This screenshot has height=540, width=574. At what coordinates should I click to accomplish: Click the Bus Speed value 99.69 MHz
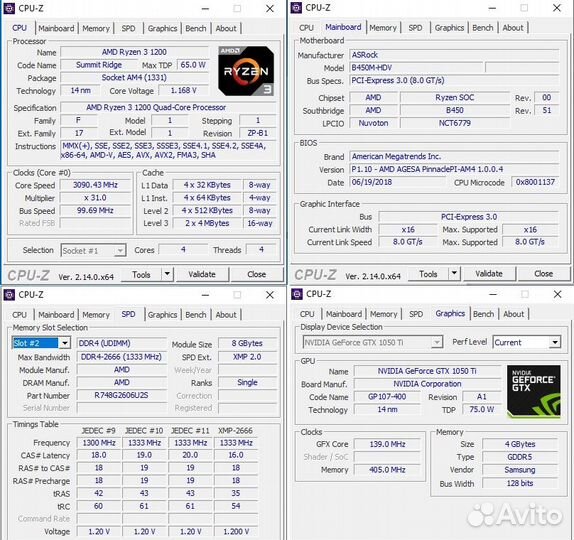coord(95,211)
